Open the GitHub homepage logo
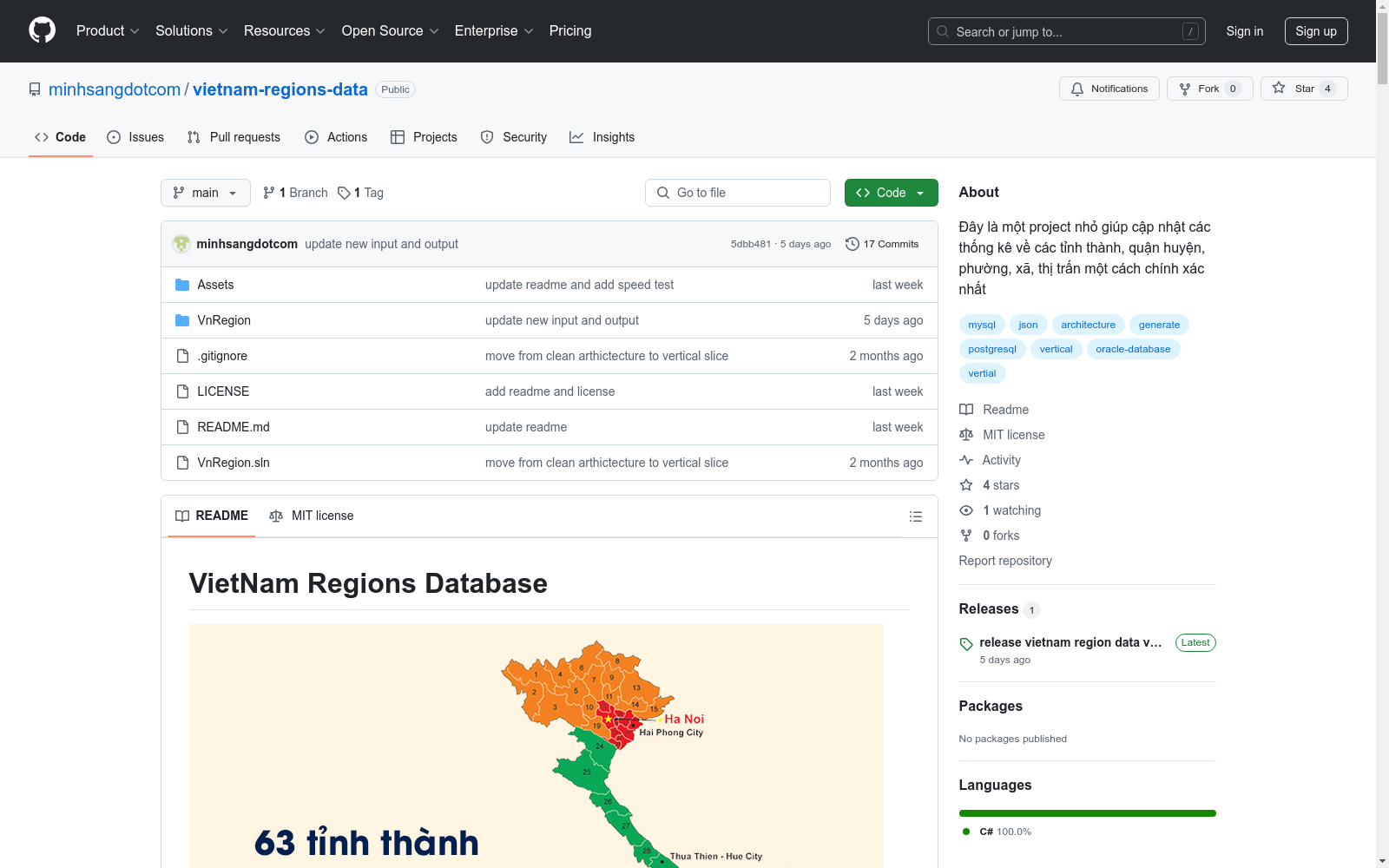 (x=42, y=30)
